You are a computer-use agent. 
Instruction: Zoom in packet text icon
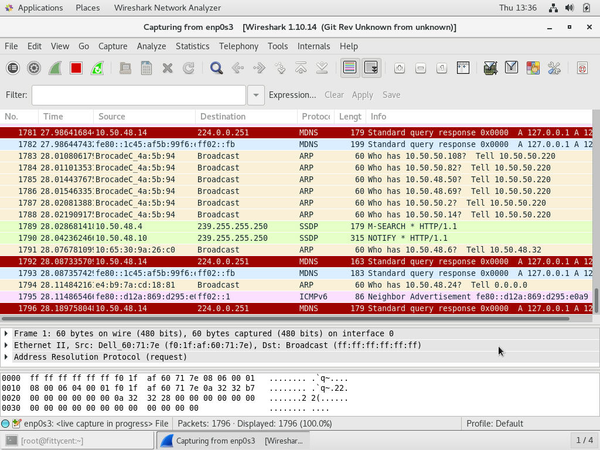pos(399,68)
